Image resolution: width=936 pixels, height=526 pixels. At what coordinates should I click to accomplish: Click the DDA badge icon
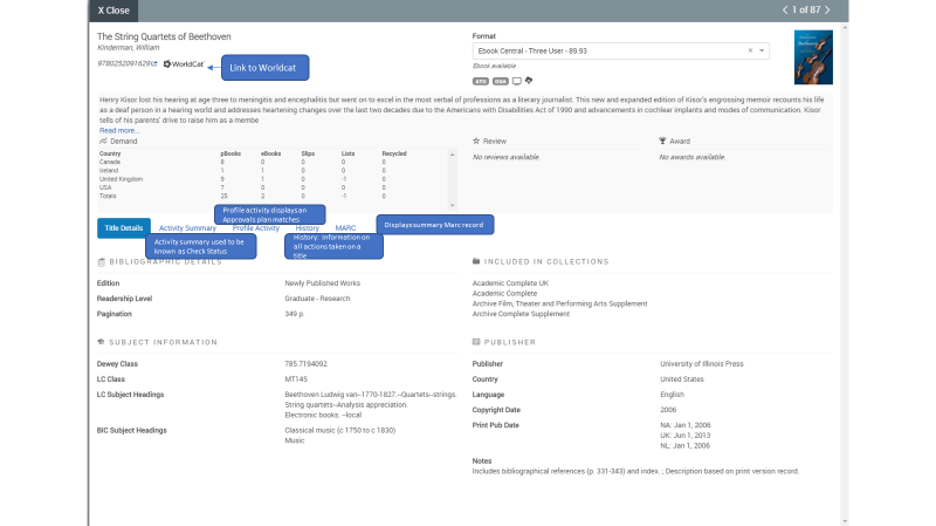click(500, 81)
